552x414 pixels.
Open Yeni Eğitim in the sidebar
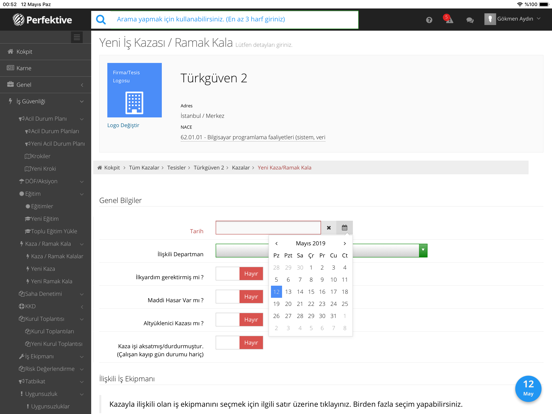pyautogui.click(x=42, y=219)
